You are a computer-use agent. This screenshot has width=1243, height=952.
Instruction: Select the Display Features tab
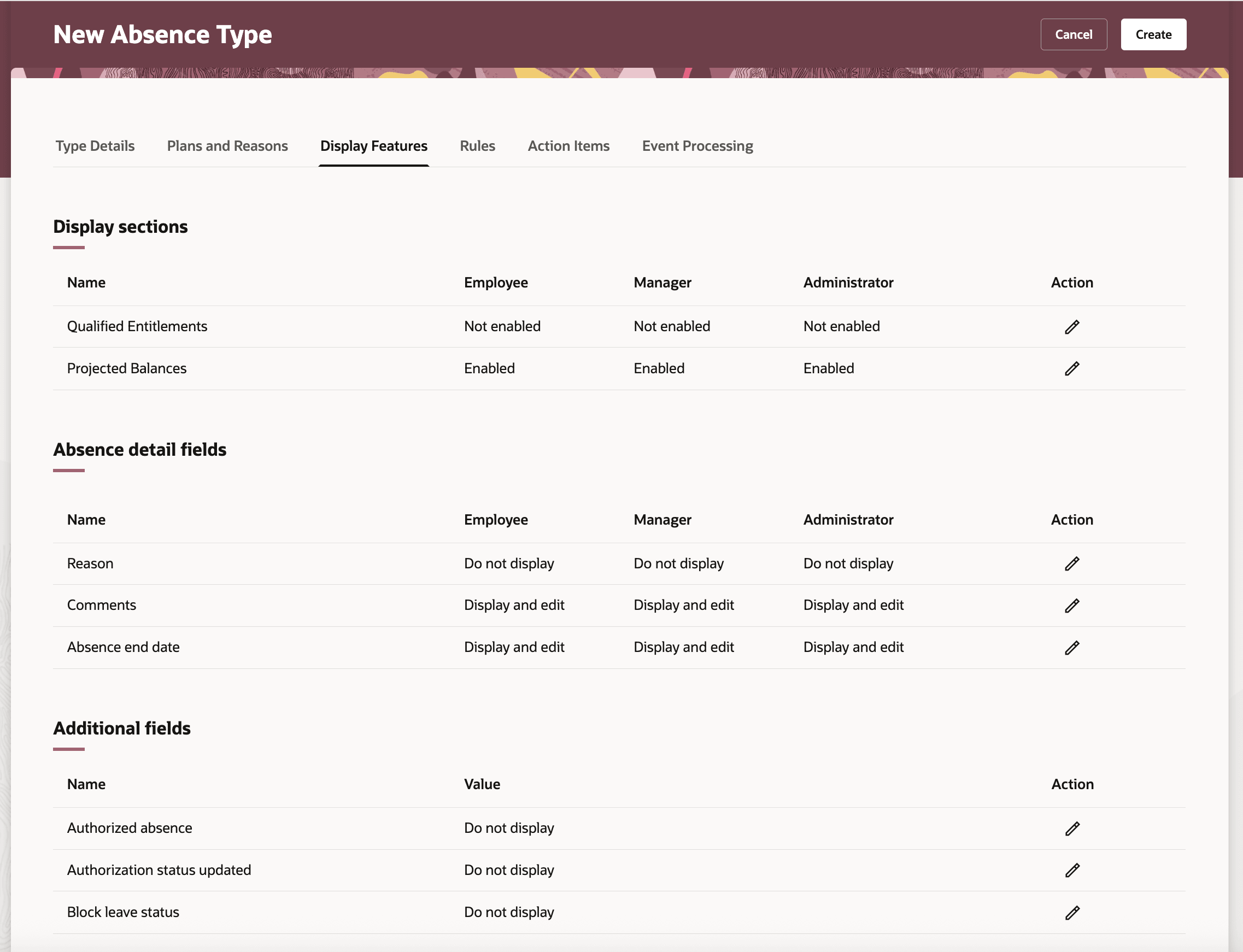373,146
